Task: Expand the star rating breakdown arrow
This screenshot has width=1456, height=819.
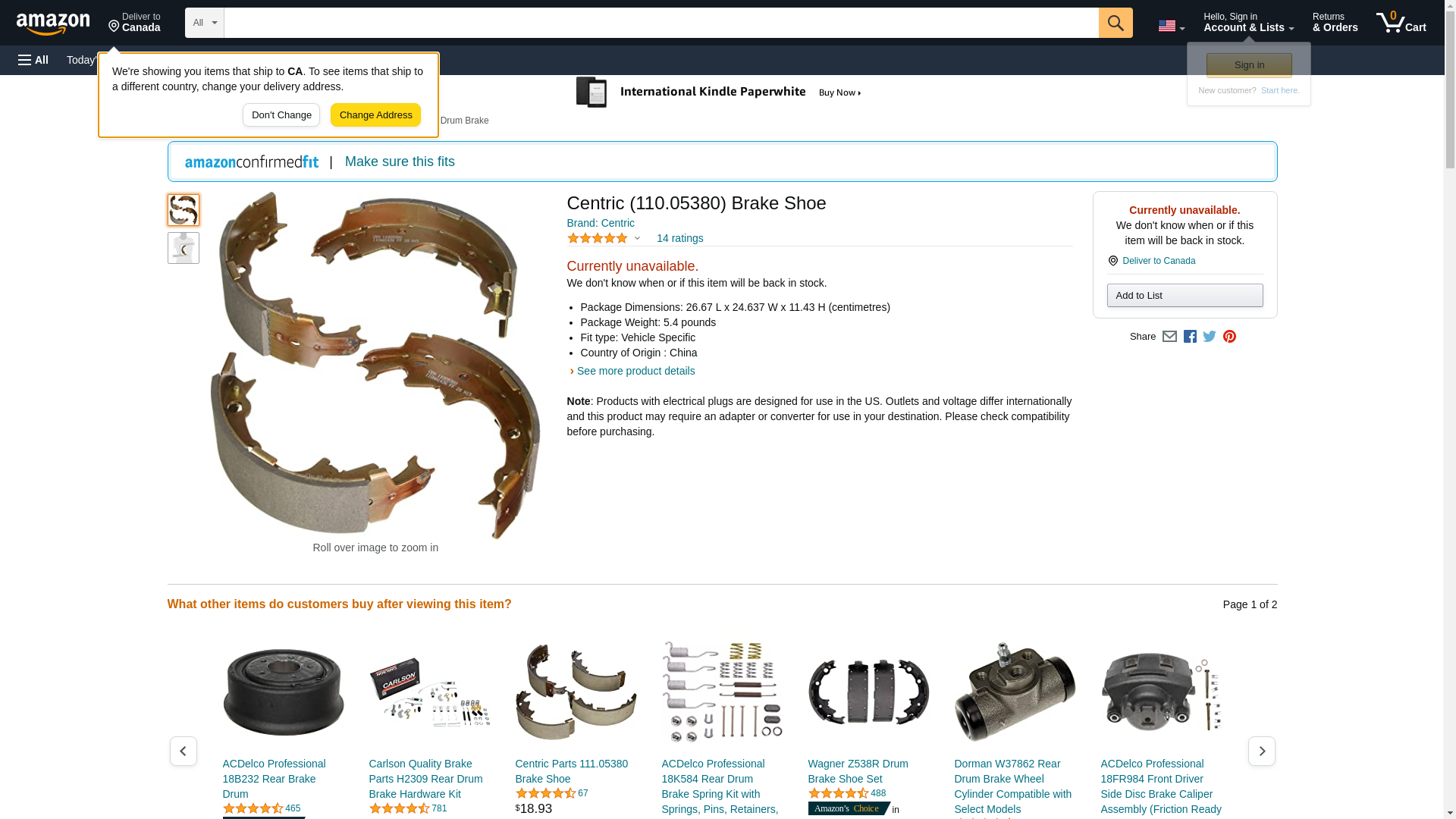Action: pyautogui.click(x=637, y=239)
